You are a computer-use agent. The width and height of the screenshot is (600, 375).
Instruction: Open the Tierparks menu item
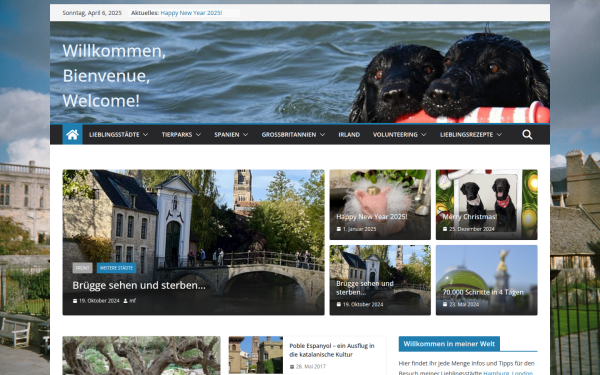177,135
